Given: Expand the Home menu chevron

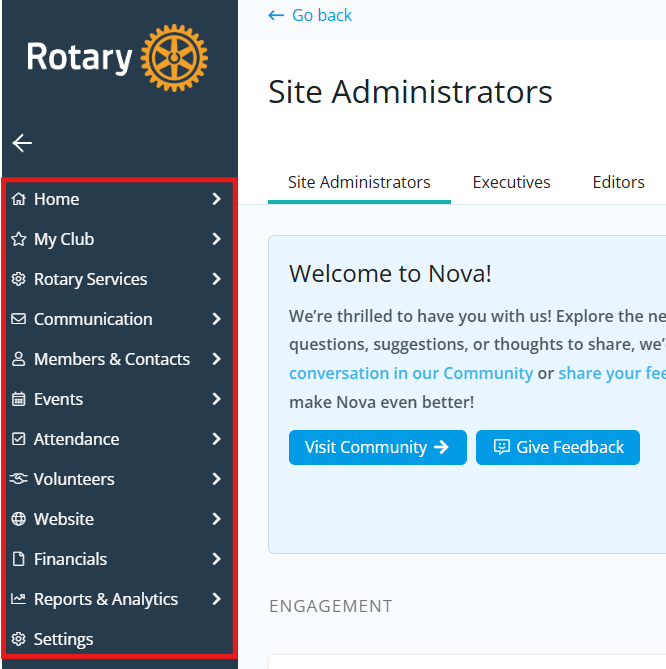Looking at the screenshot, I should (x=217, y=199).
